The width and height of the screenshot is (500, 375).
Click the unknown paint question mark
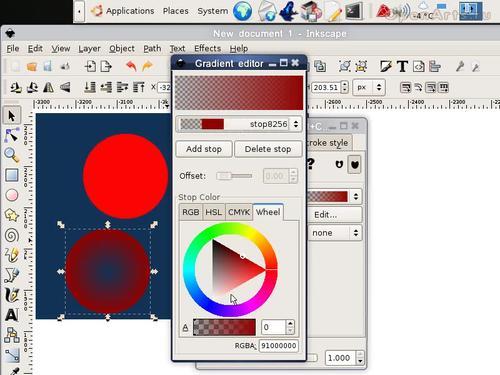pos(311,164)
